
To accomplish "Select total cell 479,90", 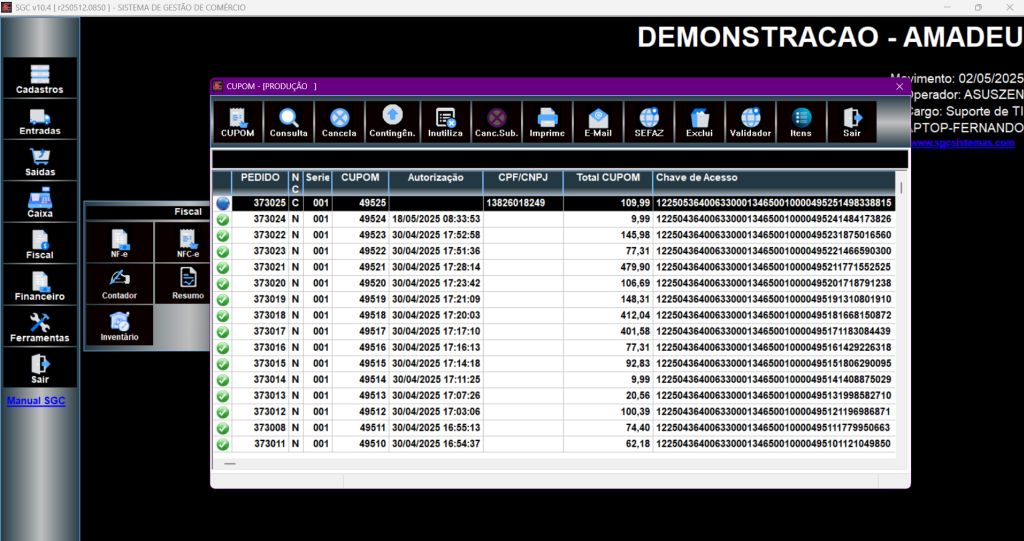I will [x=607, y=267].
